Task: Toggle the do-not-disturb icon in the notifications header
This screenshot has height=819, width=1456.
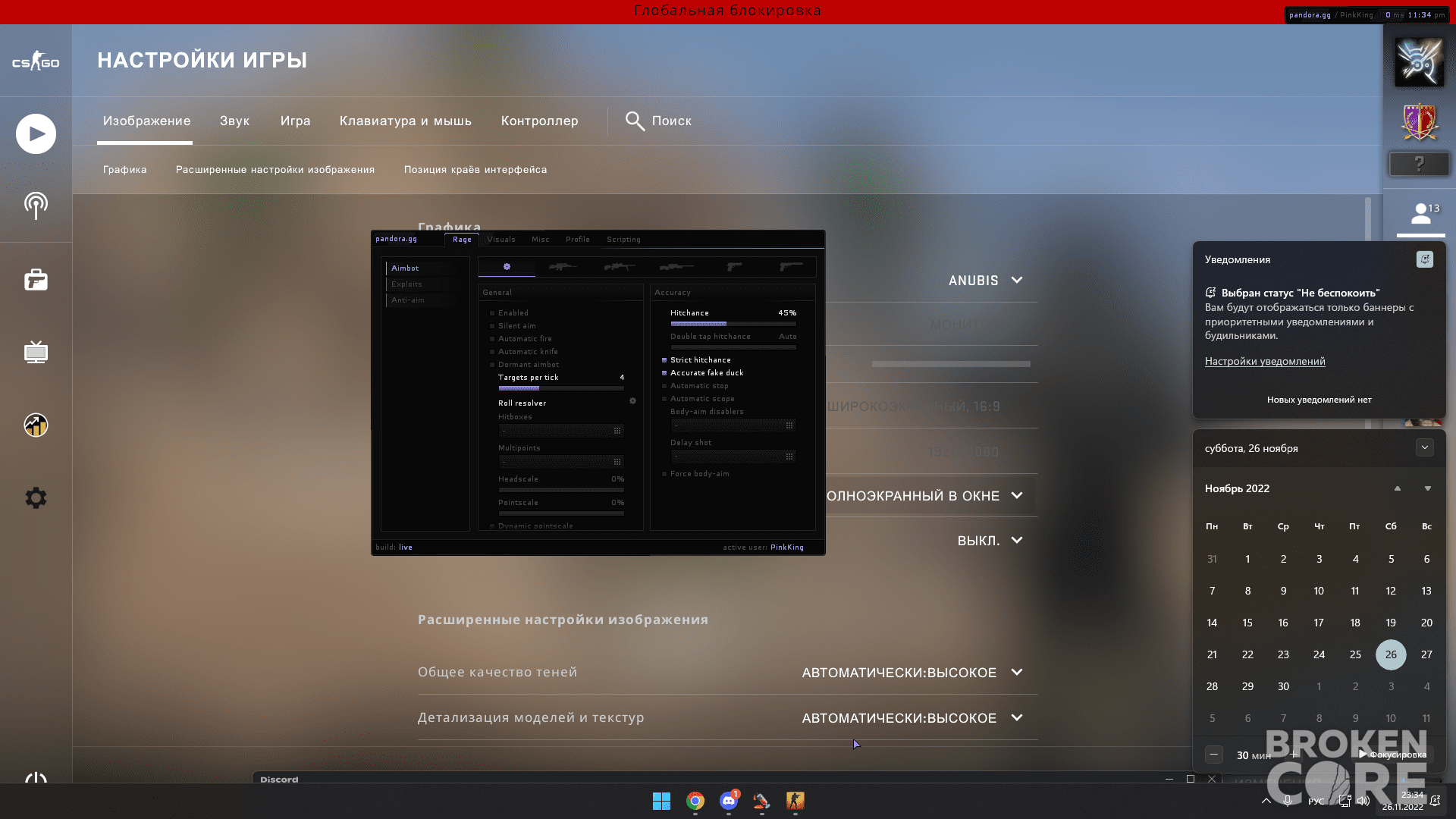Action: [1424, 259]
